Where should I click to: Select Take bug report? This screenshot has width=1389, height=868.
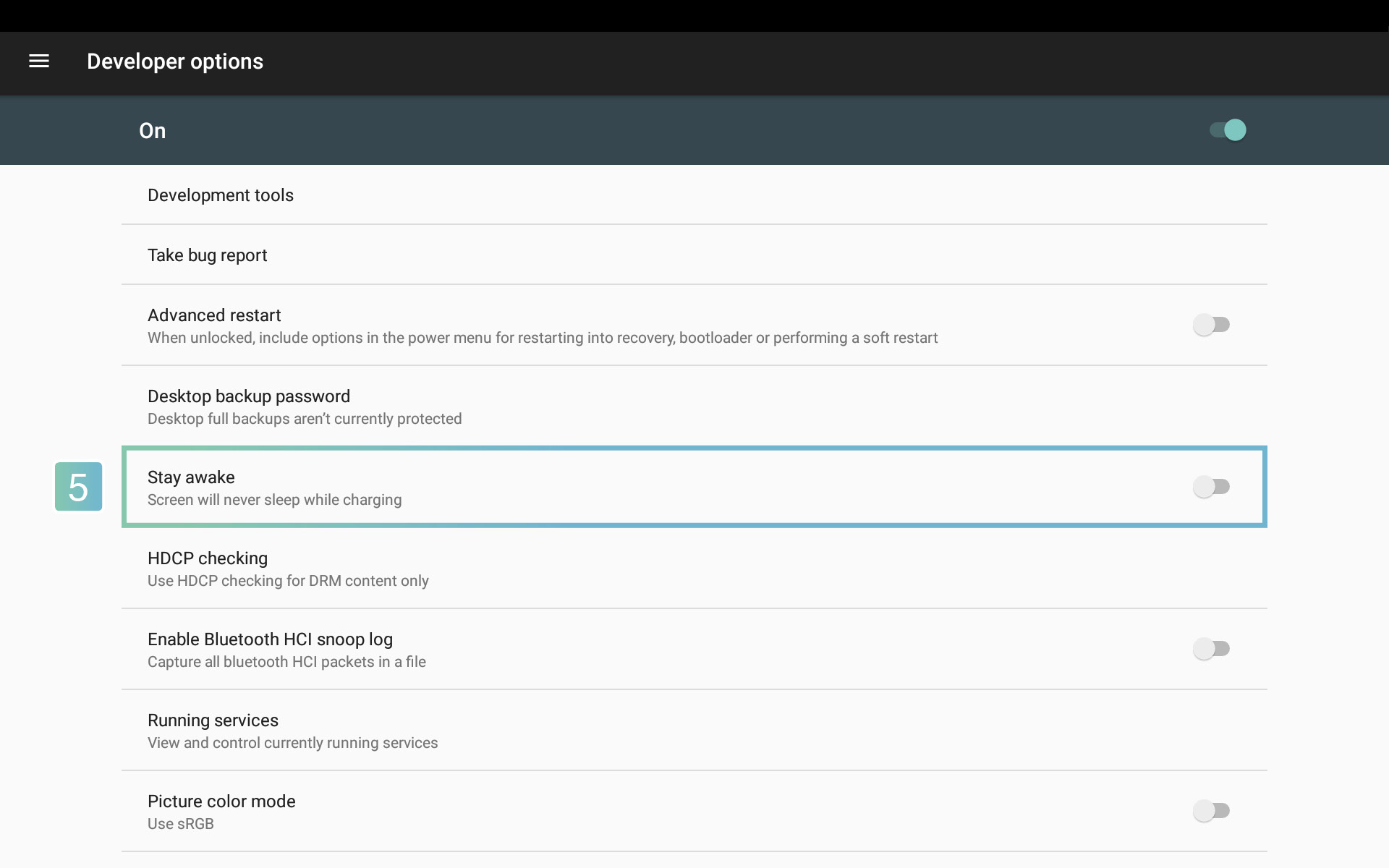pyautogui.click(x=694, y=255)
